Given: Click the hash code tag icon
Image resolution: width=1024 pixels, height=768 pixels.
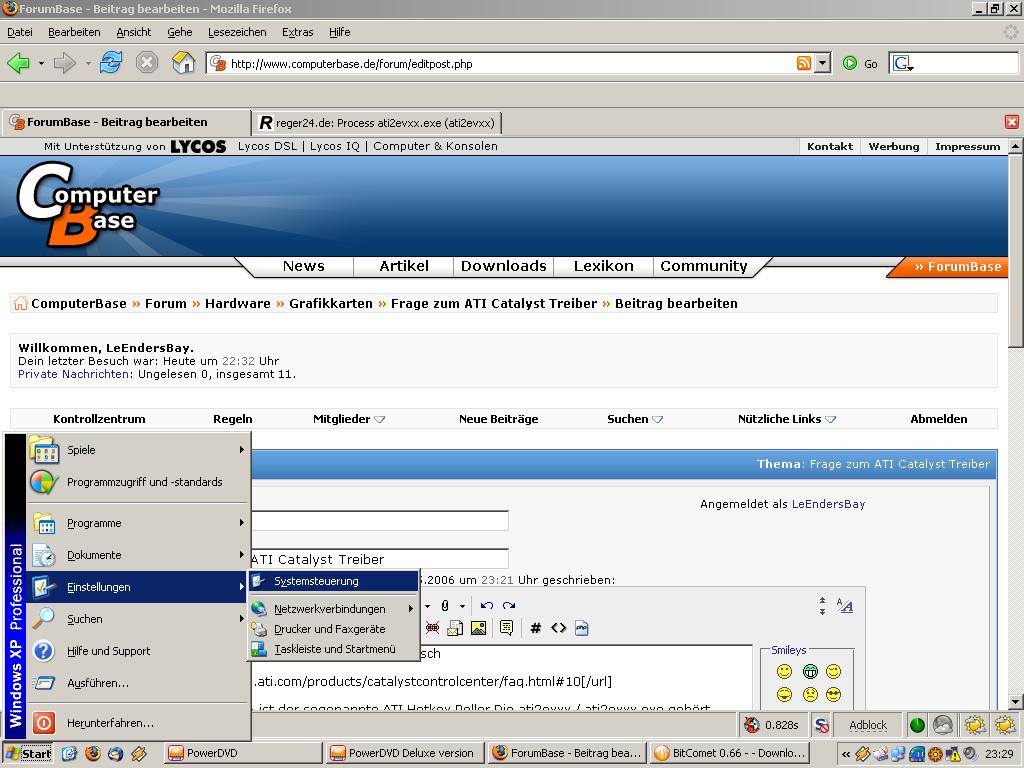Looking at the screenshot, I should click(536, 628).
